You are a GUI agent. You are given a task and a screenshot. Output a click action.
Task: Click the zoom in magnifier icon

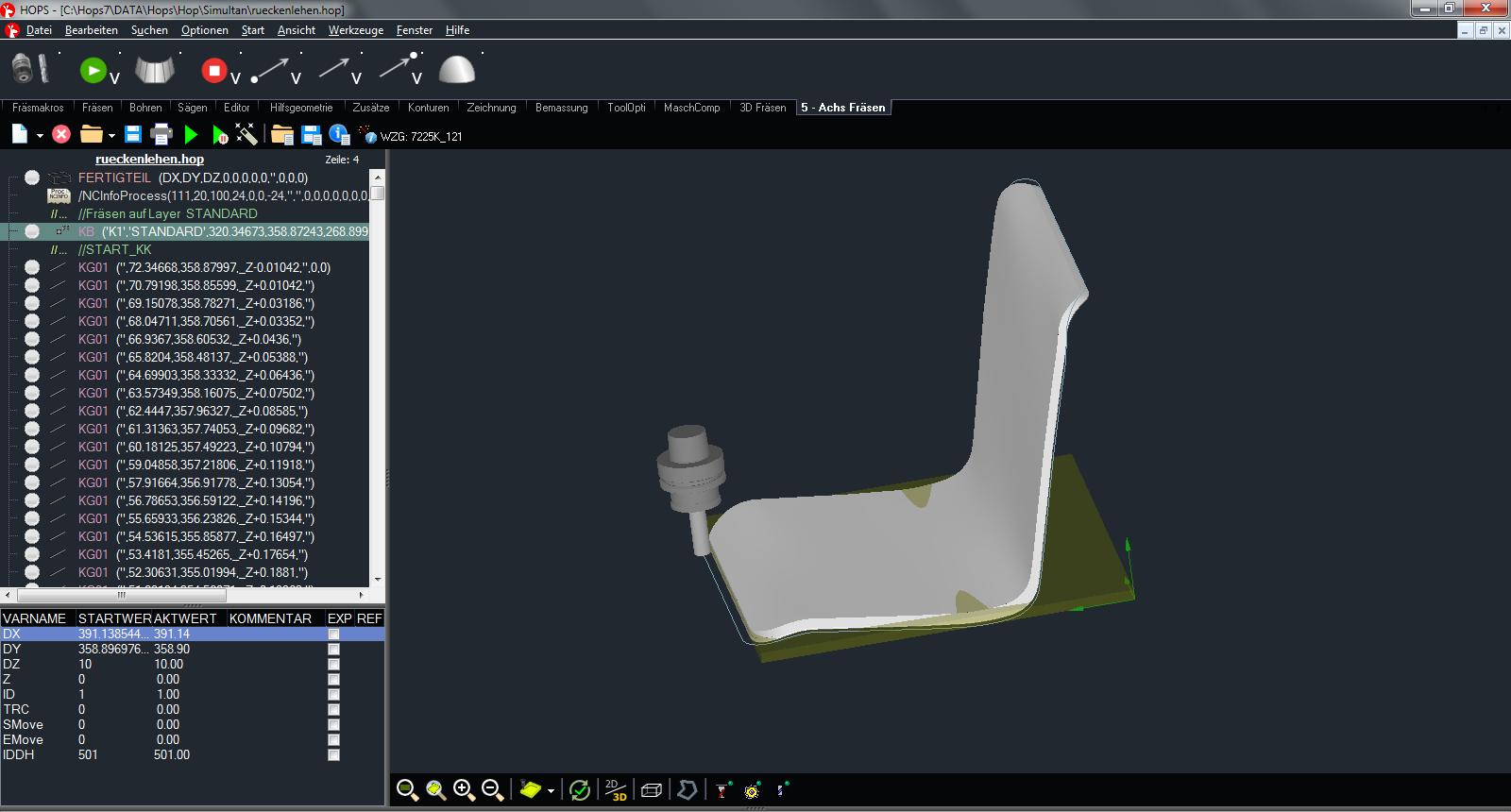point(464,790)
